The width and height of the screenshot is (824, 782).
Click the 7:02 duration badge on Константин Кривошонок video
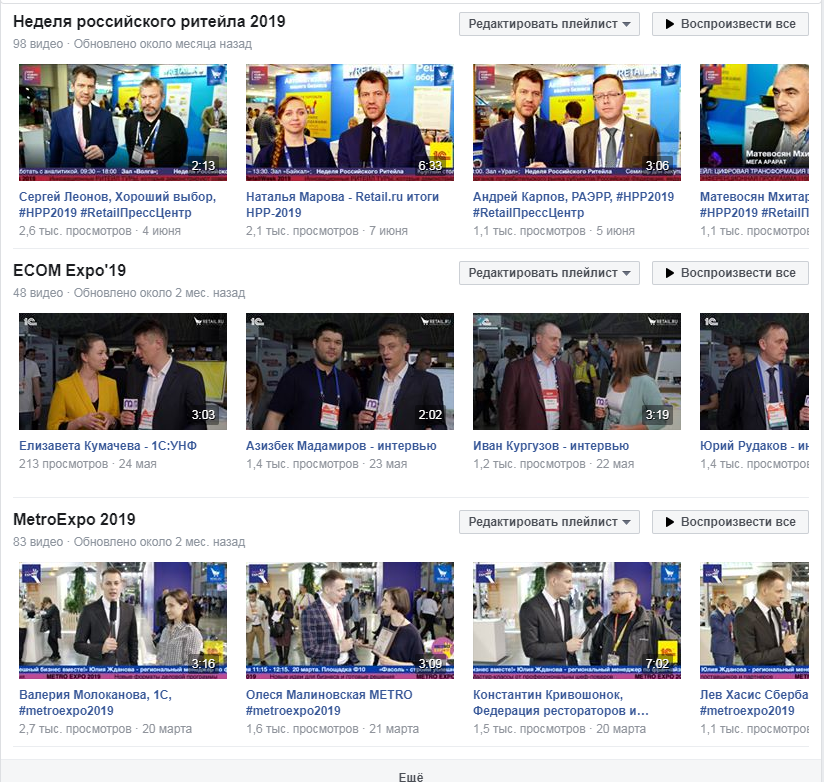point(657,664)
